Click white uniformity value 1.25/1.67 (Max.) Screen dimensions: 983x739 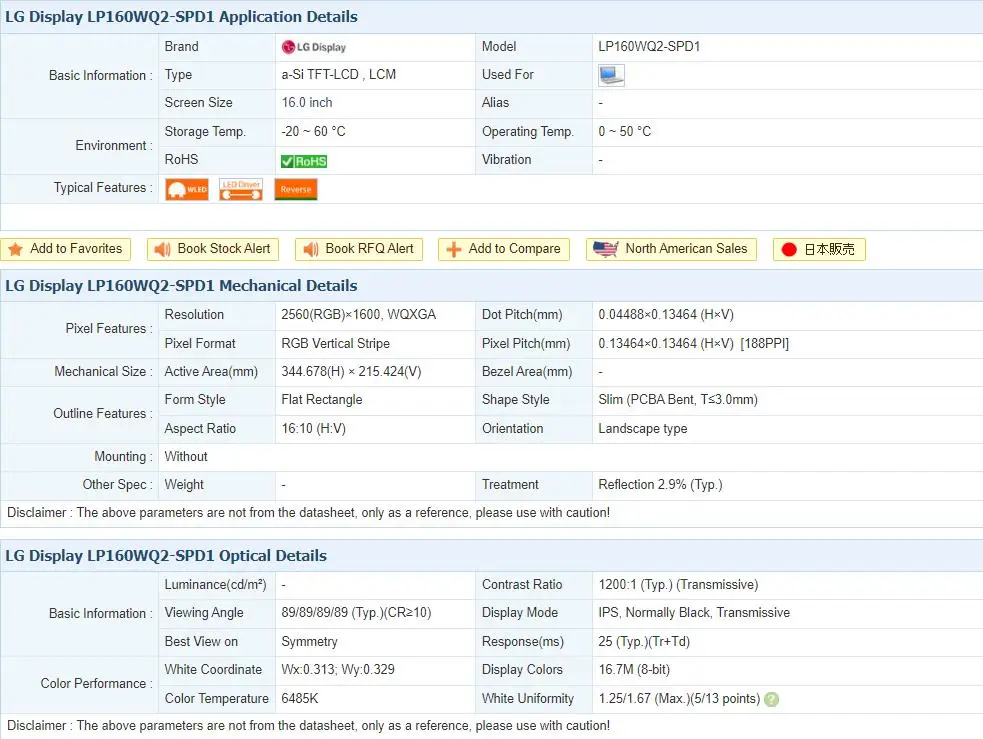coord(679,699)
